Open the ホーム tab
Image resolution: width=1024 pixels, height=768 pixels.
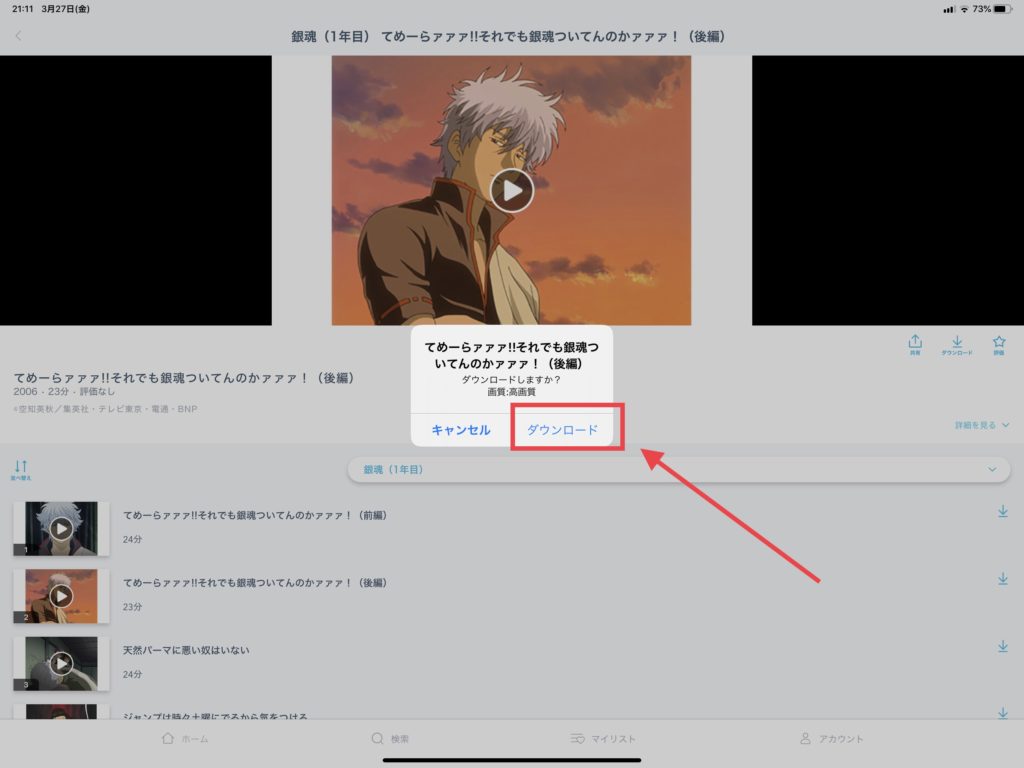(185, 739)
